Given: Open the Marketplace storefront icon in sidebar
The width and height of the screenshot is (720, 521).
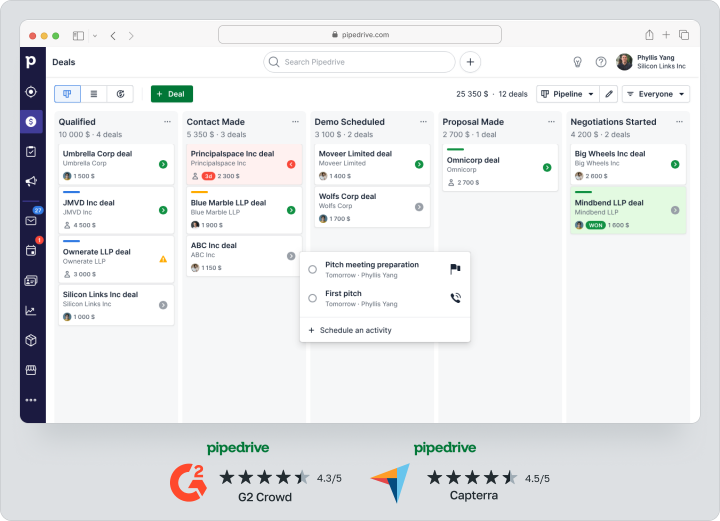Looking at the screenshot, I should tap(31, 370).
